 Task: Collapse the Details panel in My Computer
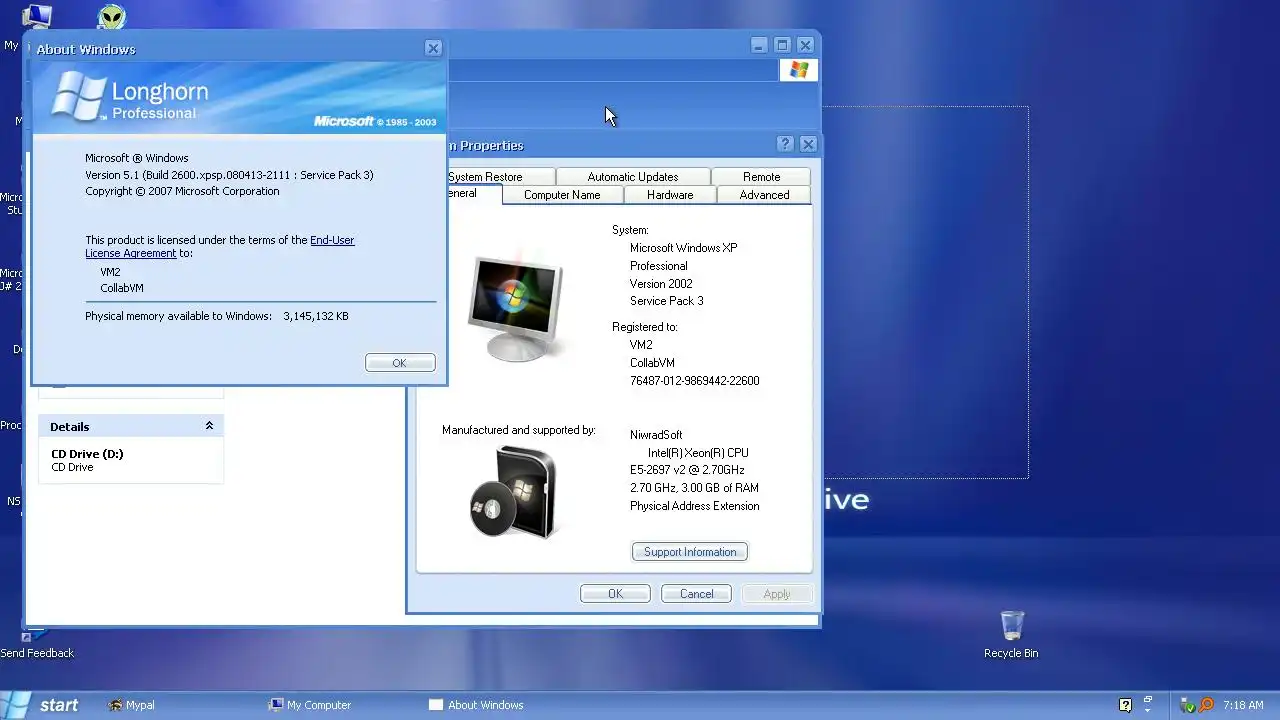(x=209, y=426)
